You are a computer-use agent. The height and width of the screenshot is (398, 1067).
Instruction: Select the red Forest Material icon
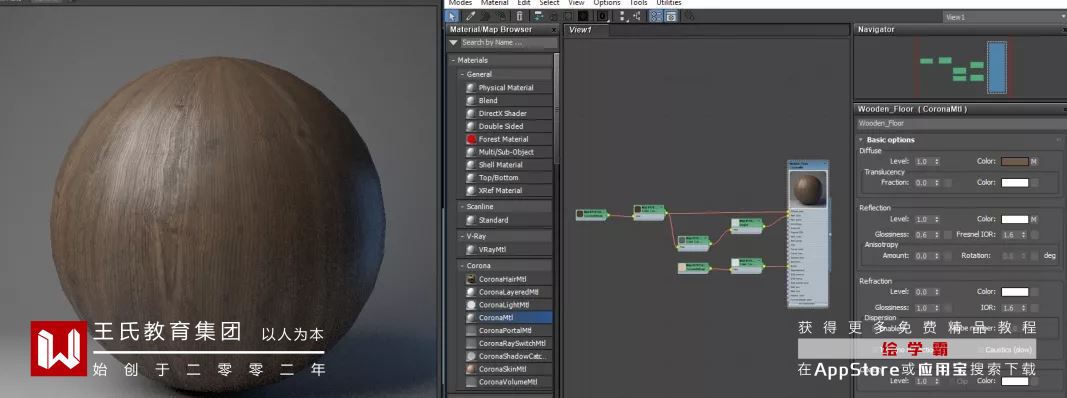(x=471, y=139)
